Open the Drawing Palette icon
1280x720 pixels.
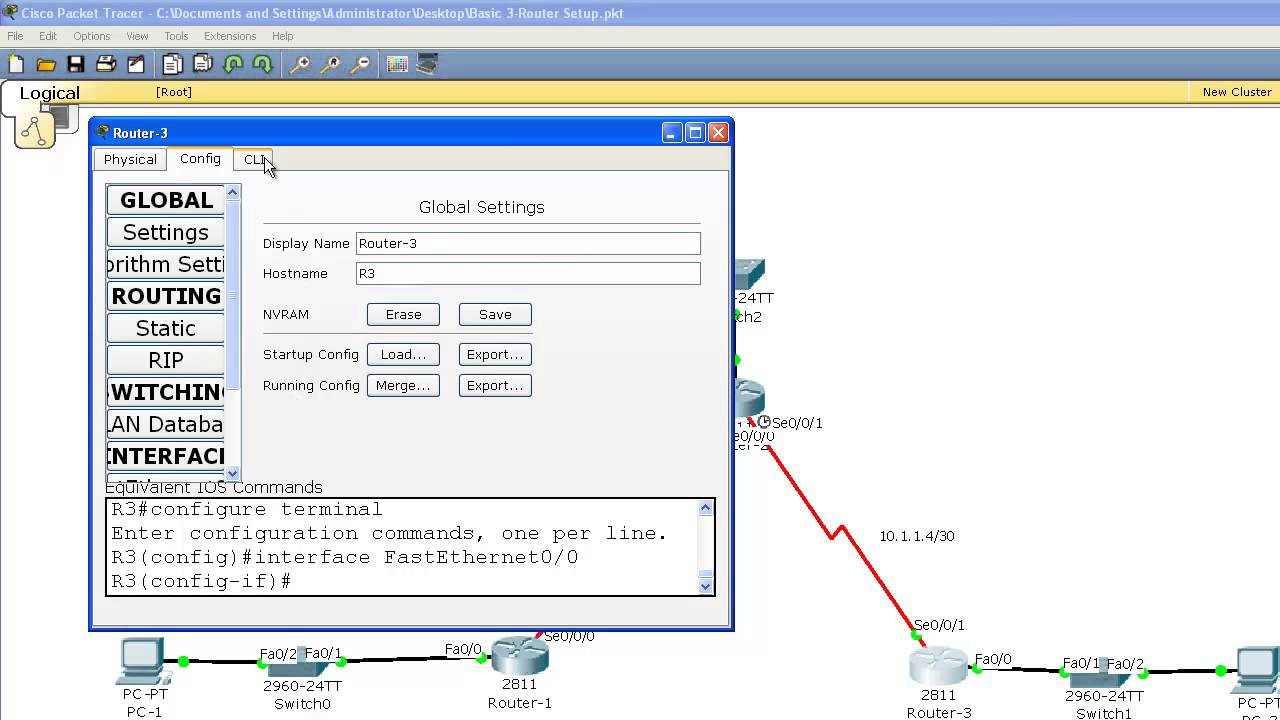coord(397,65)
